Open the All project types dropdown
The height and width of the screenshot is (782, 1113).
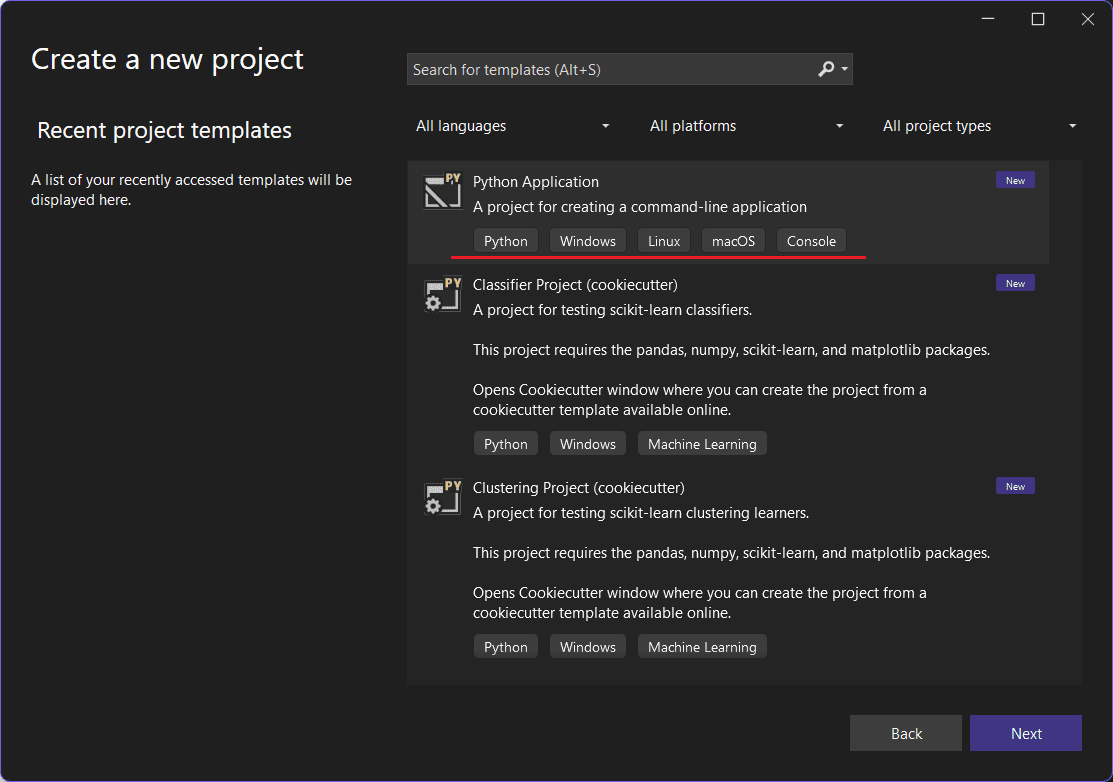pos(980,126)
